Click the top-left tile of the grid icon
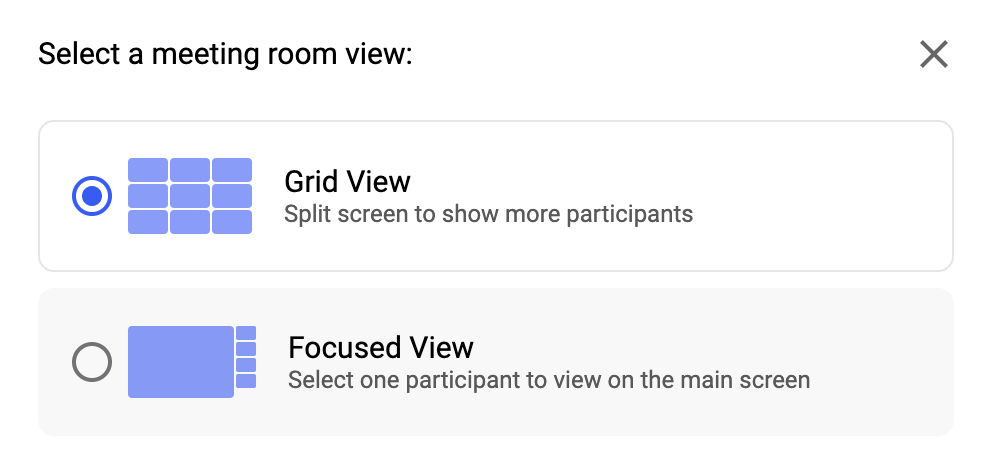Image resolution: width=994 pixels, height=468 pixels. pos(148,170)
